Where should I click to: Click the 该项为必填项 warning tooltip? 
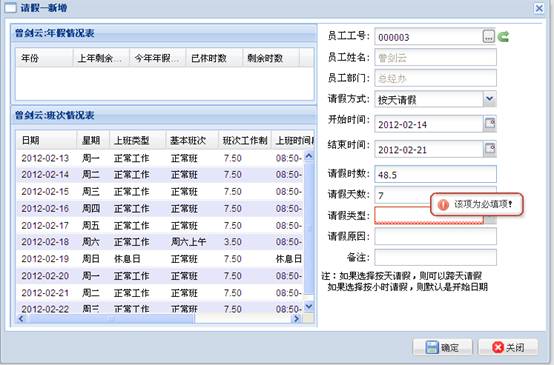(477, 204)
